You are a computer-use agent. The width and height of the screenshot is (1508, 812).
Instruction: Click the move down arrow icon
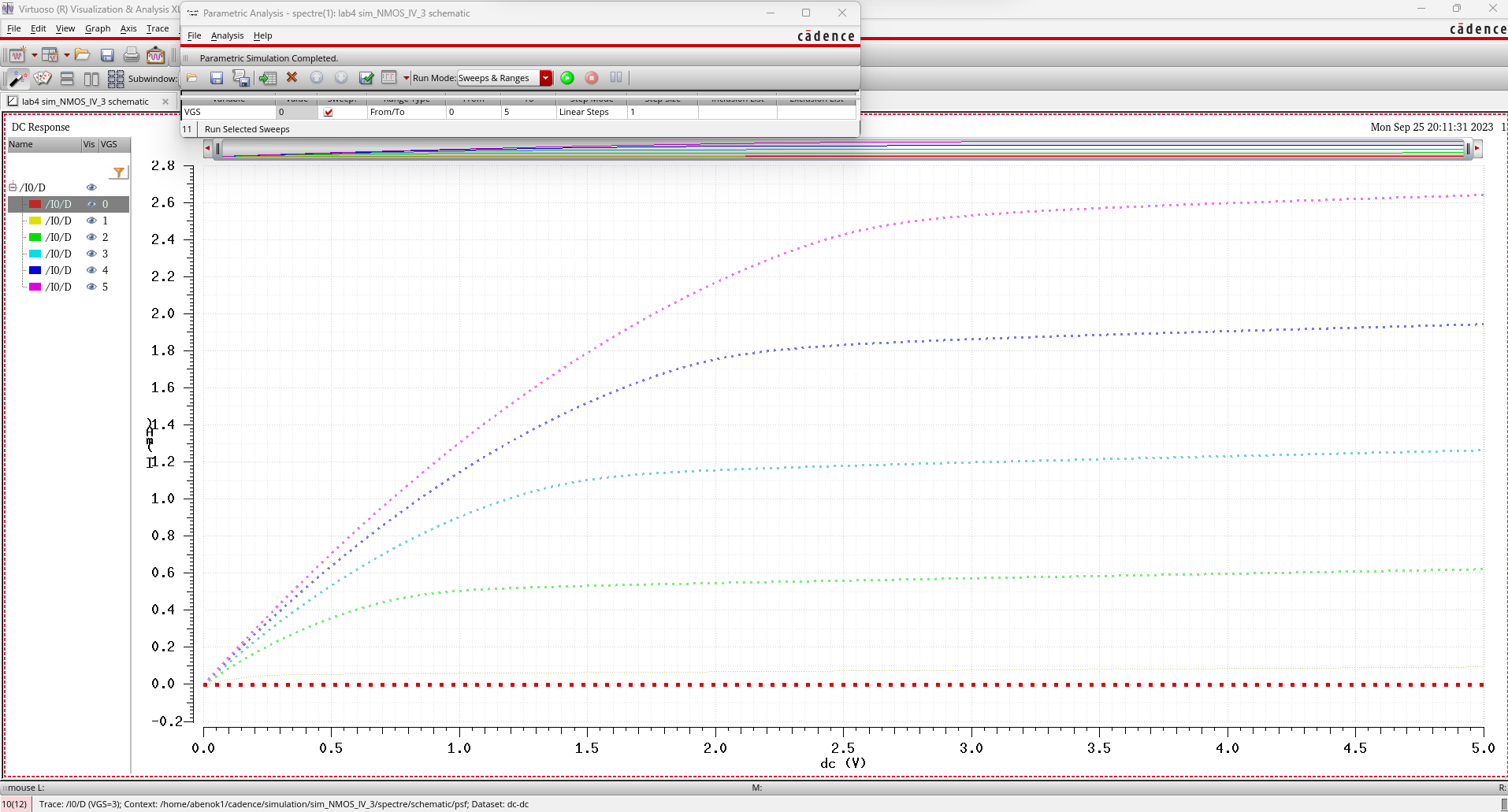[341, 77]
